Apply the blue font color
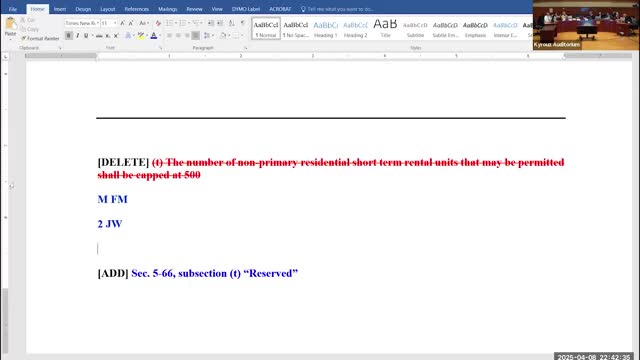This screenshot has height=360, width=640. pyautogui.click(x=154, y=36)
